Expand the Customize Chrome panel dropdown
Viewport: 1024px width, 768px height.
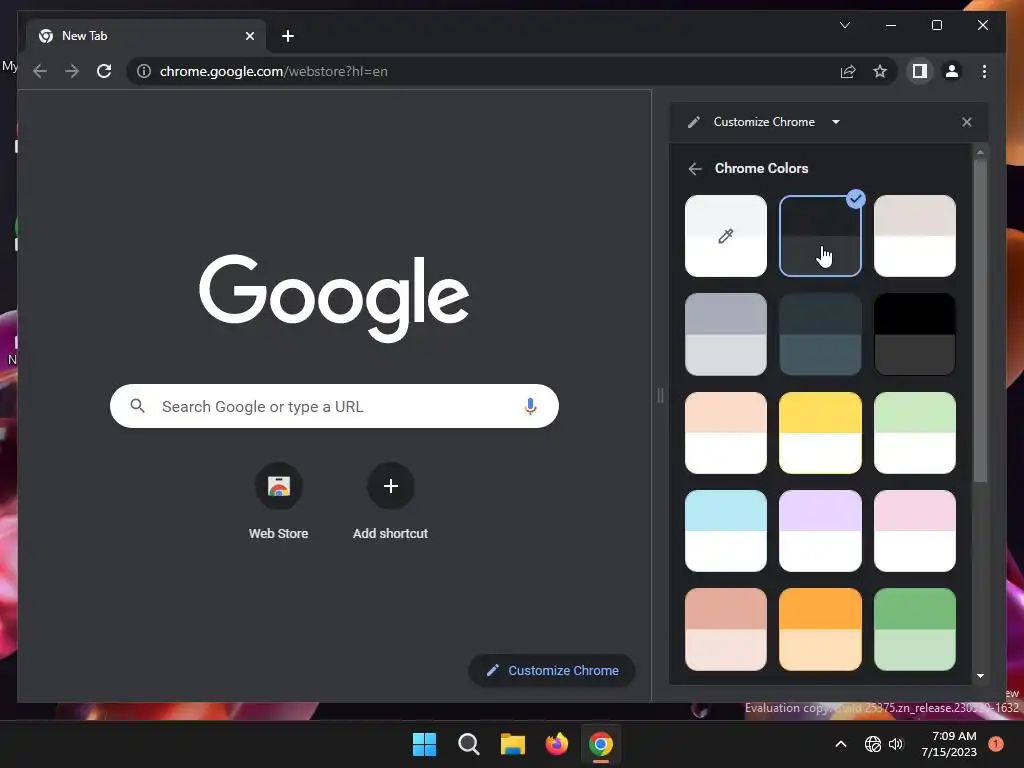click(836, 122)
